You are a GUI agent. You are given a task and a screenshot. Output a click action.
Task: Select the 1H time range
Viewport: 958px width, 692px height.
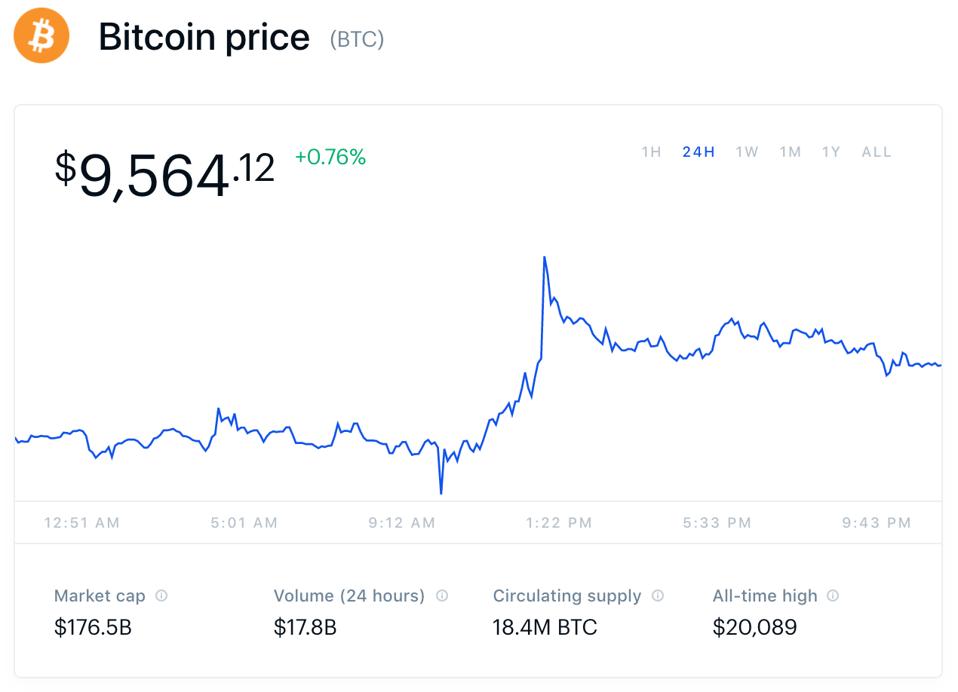651,152
